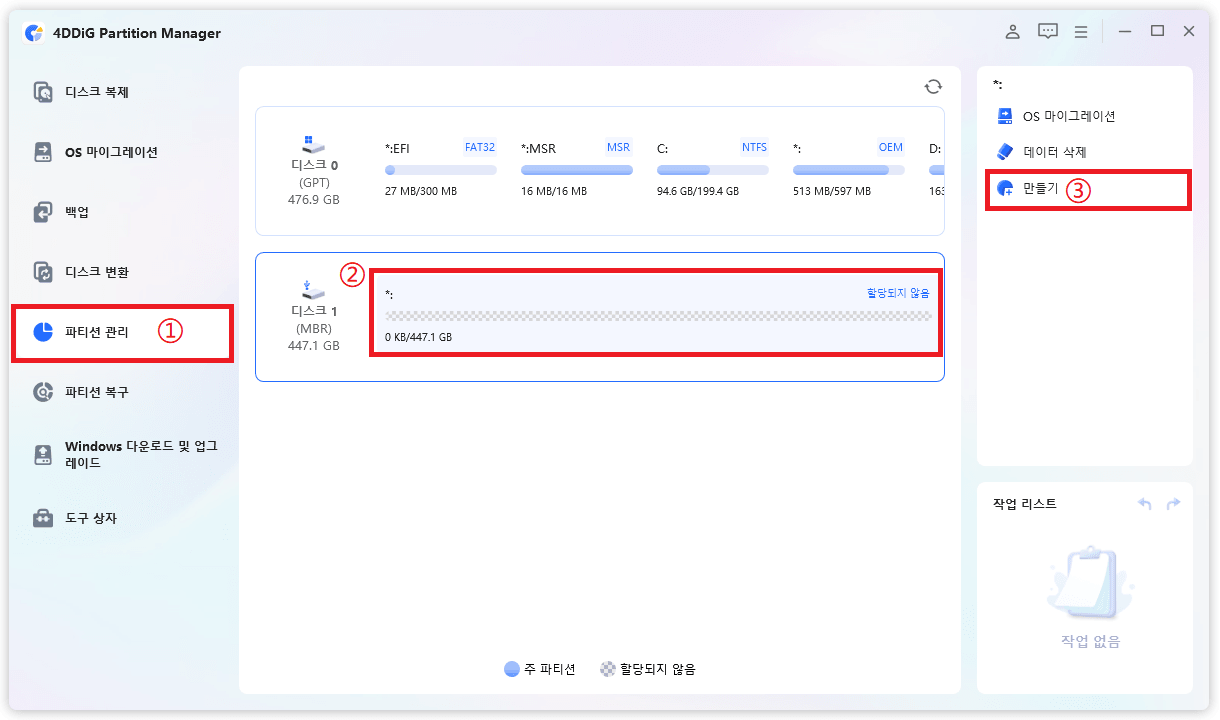Open the 백업 section

point(76,212)
